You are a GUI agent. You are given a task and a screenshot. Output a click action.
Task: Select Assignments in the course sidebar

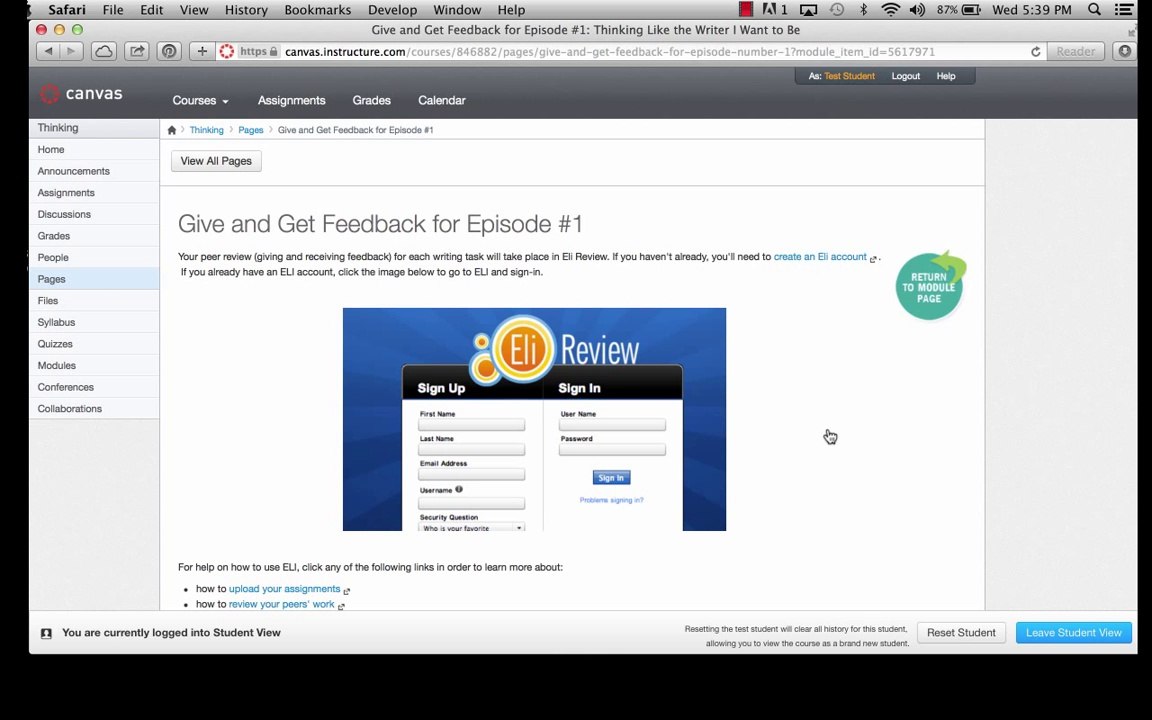click(94, 192)
